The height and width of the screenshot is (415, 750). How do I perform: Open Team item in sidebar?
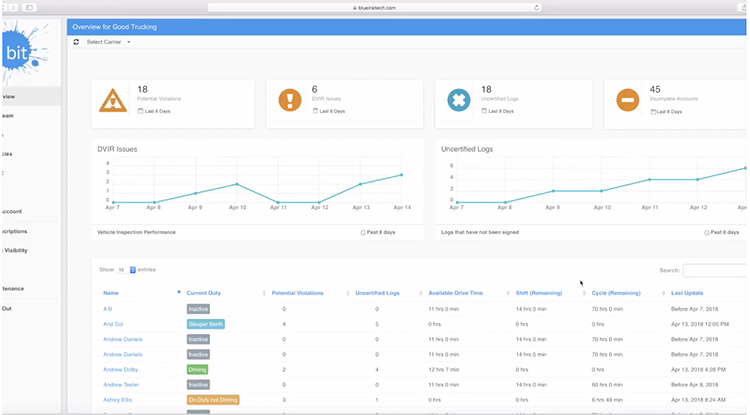coord(8,116)
